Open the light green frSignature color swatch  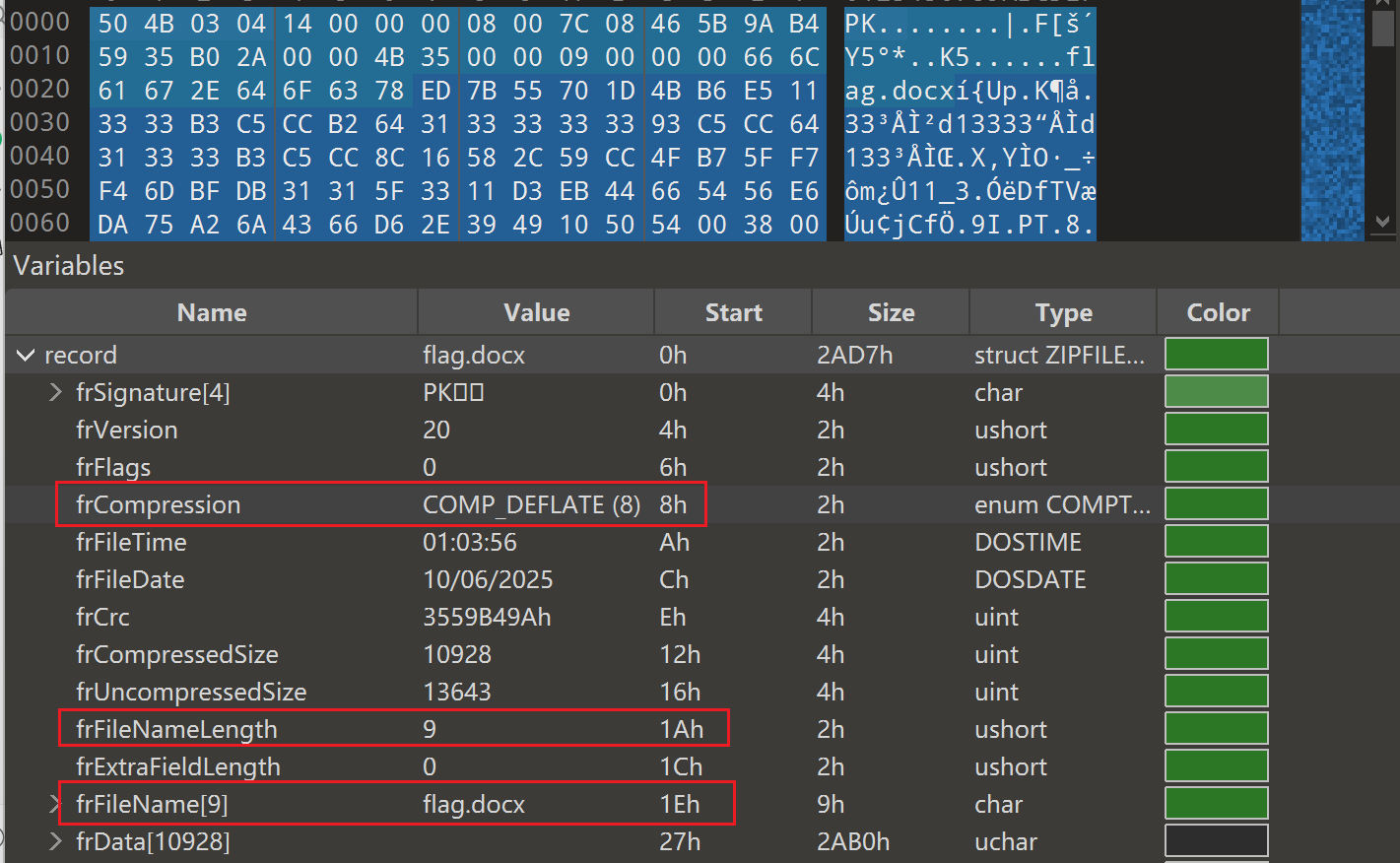tap(1216, 393)
